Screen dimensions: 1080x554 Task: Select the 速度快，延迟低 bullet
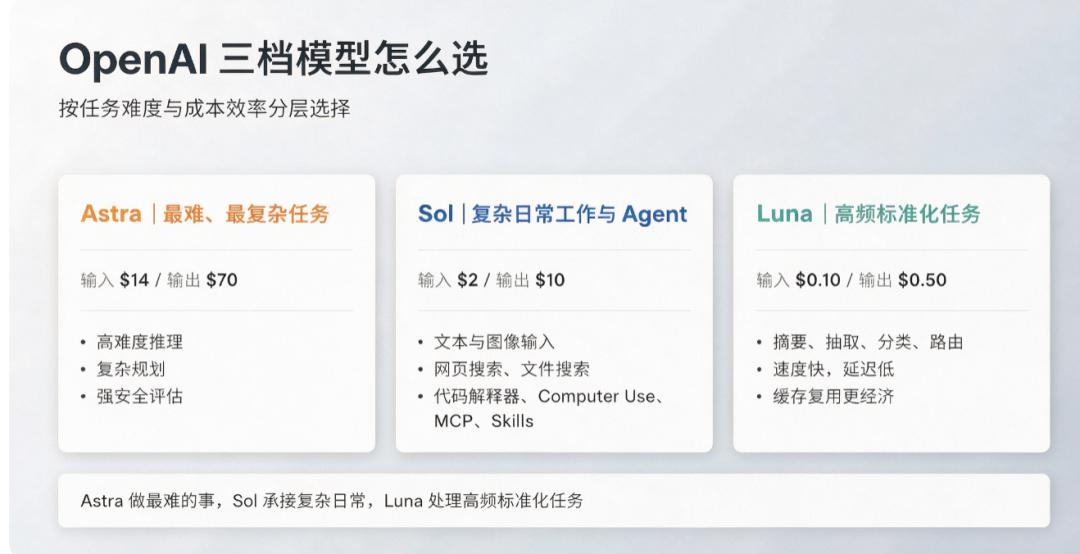point(833,369)
